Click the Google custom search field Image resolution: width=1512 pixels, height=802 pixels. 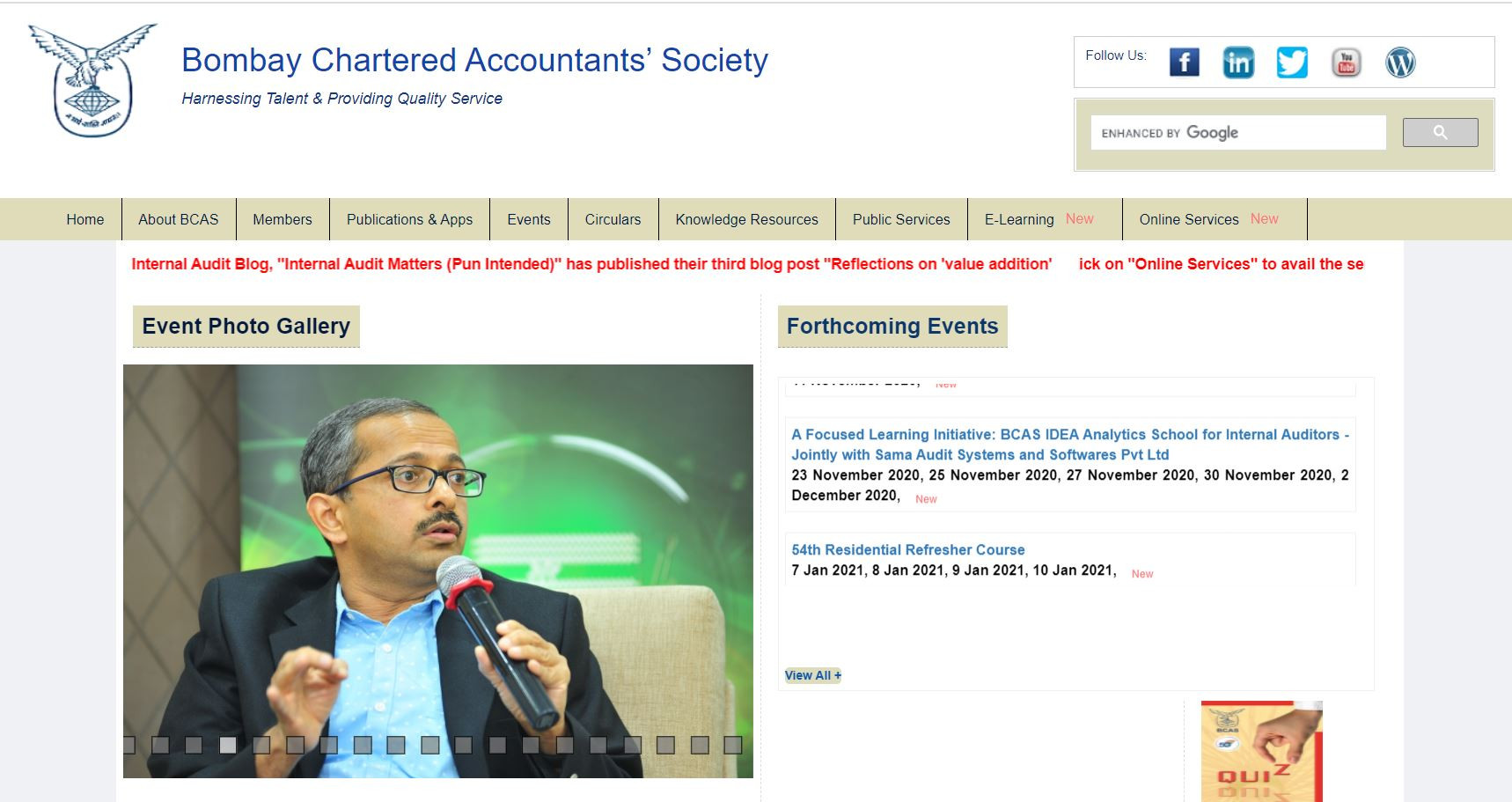[1238, 132]
